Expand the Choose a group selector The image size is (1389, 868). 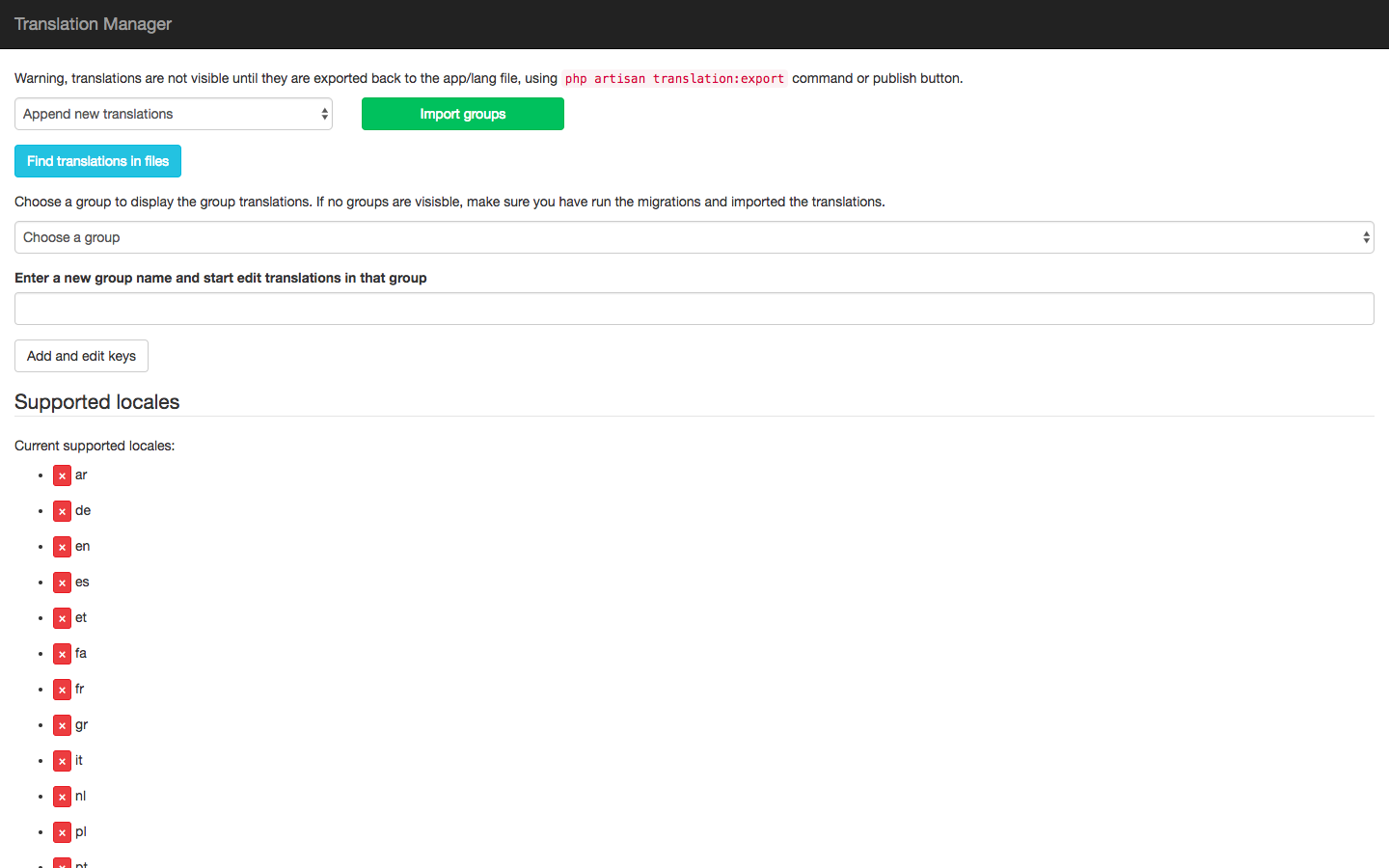694,237
